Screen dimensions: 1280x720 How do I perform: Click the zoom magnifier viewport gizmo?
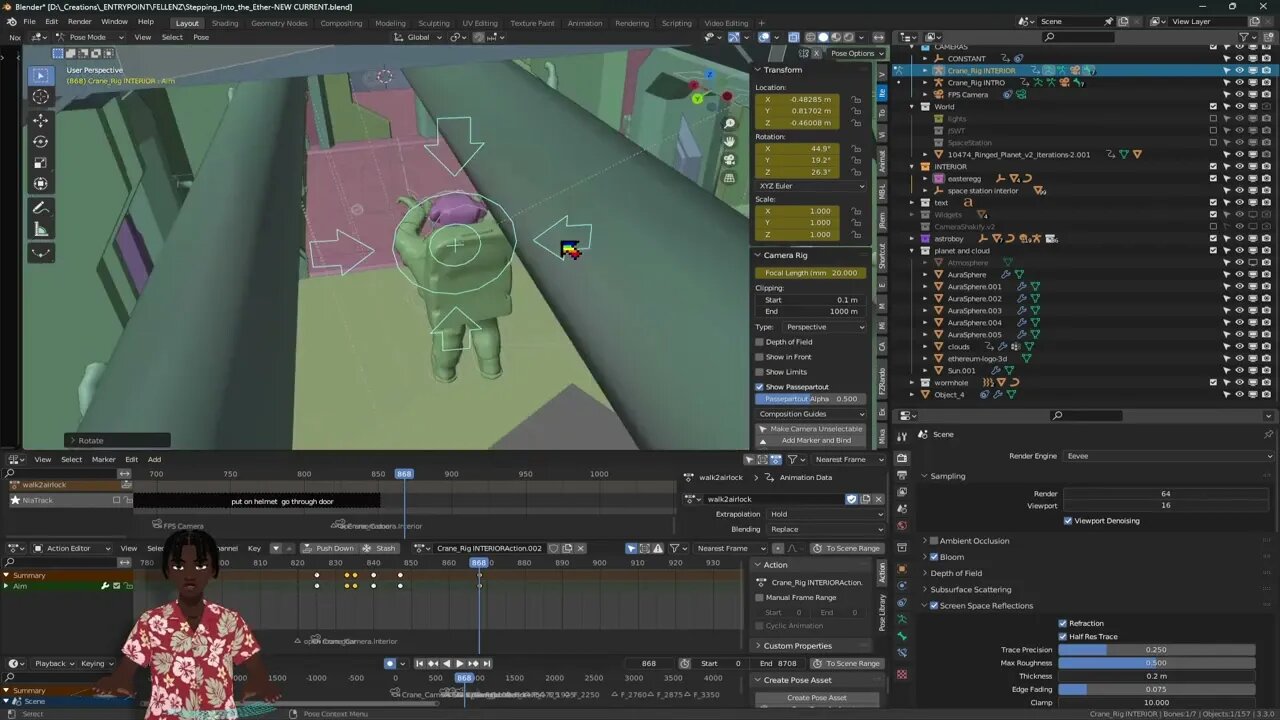tap(730, 124)
